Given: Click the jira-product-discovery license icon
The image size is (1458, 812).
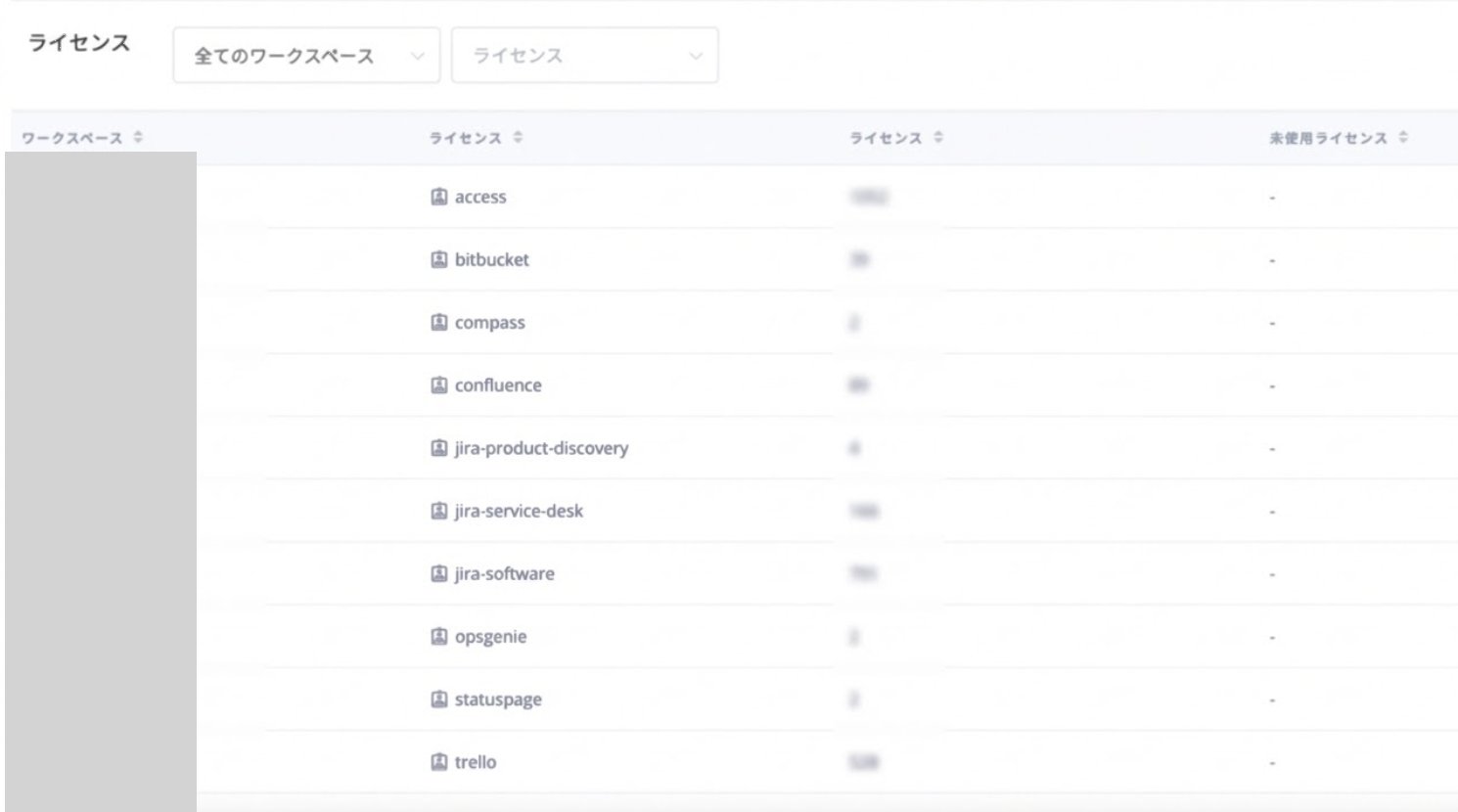Looking at the screenshot, I should [439, 448].
